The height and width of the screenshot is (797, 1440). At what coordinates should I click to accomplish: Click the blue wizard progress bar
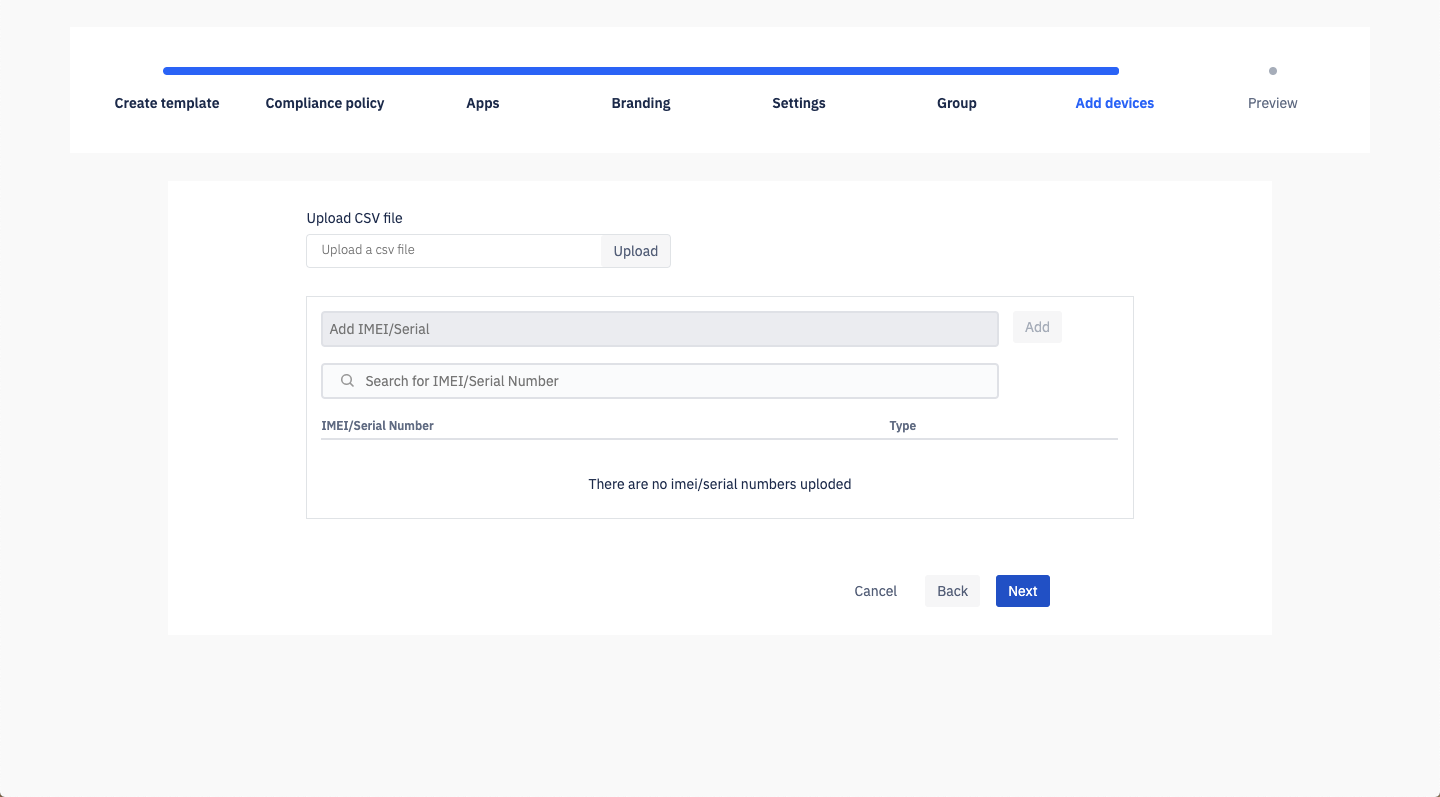coord(640,71)
